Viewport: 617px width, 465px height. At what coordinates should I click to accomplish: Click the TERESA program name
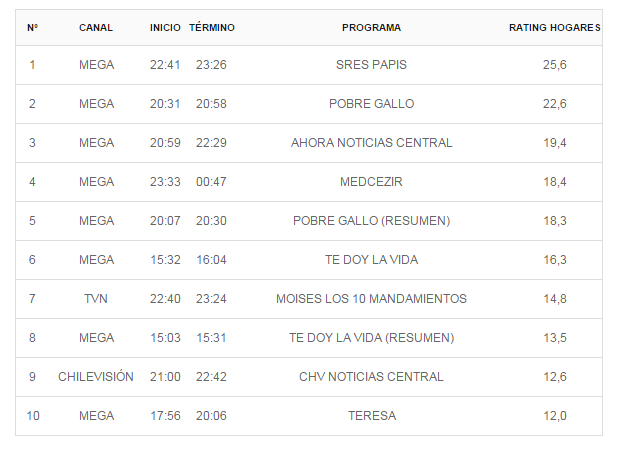371,416
